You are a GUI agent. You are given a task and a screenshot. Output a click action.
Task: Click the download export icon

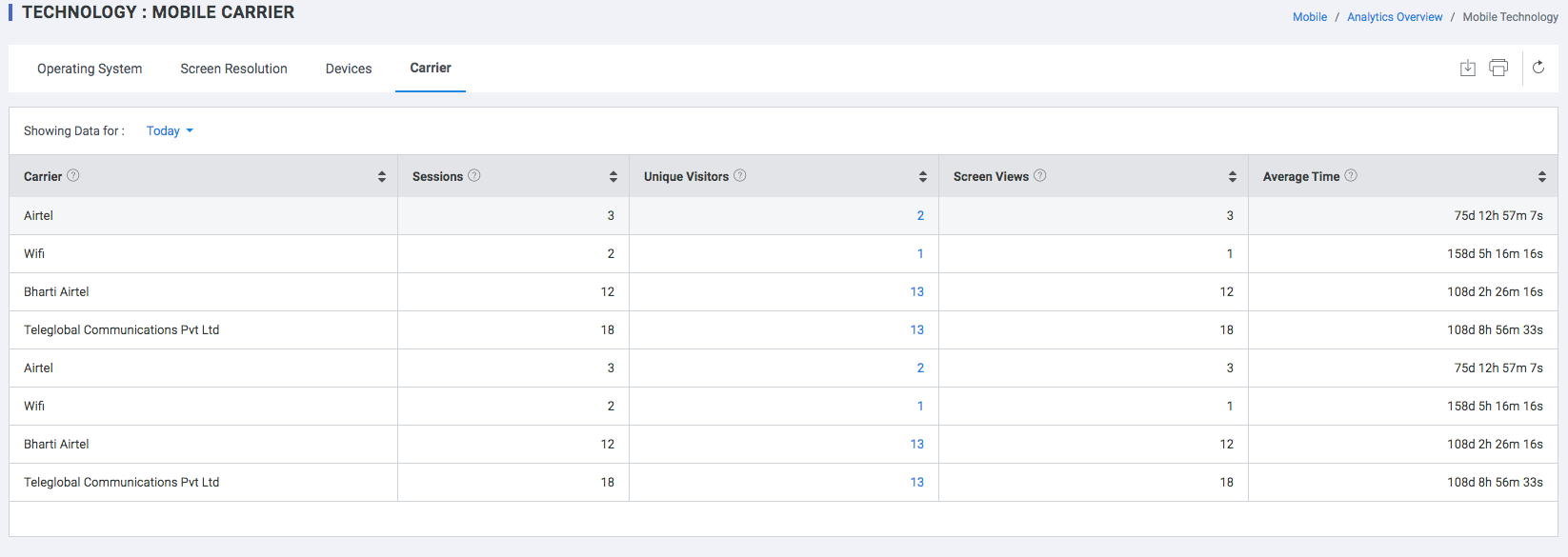(x=1468, y=68)
